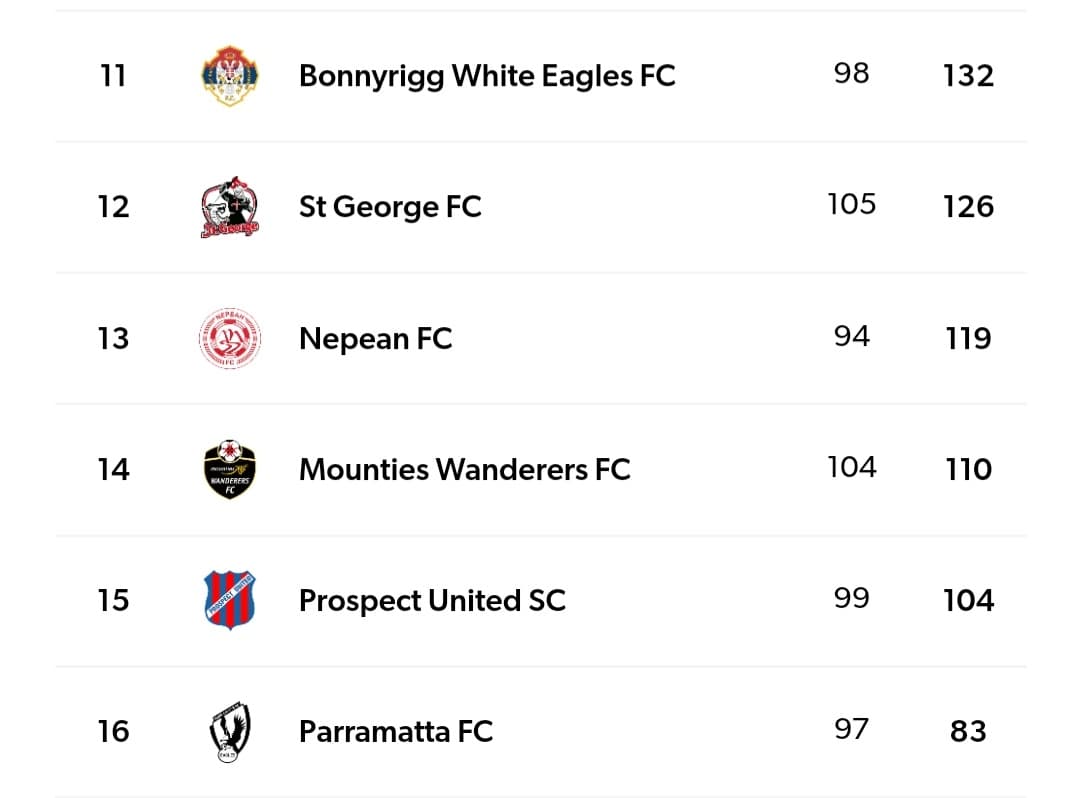Click the bold 132 points total
Image resolution: width=1080 pixels, height=798 pixels.
coord(968,75)
